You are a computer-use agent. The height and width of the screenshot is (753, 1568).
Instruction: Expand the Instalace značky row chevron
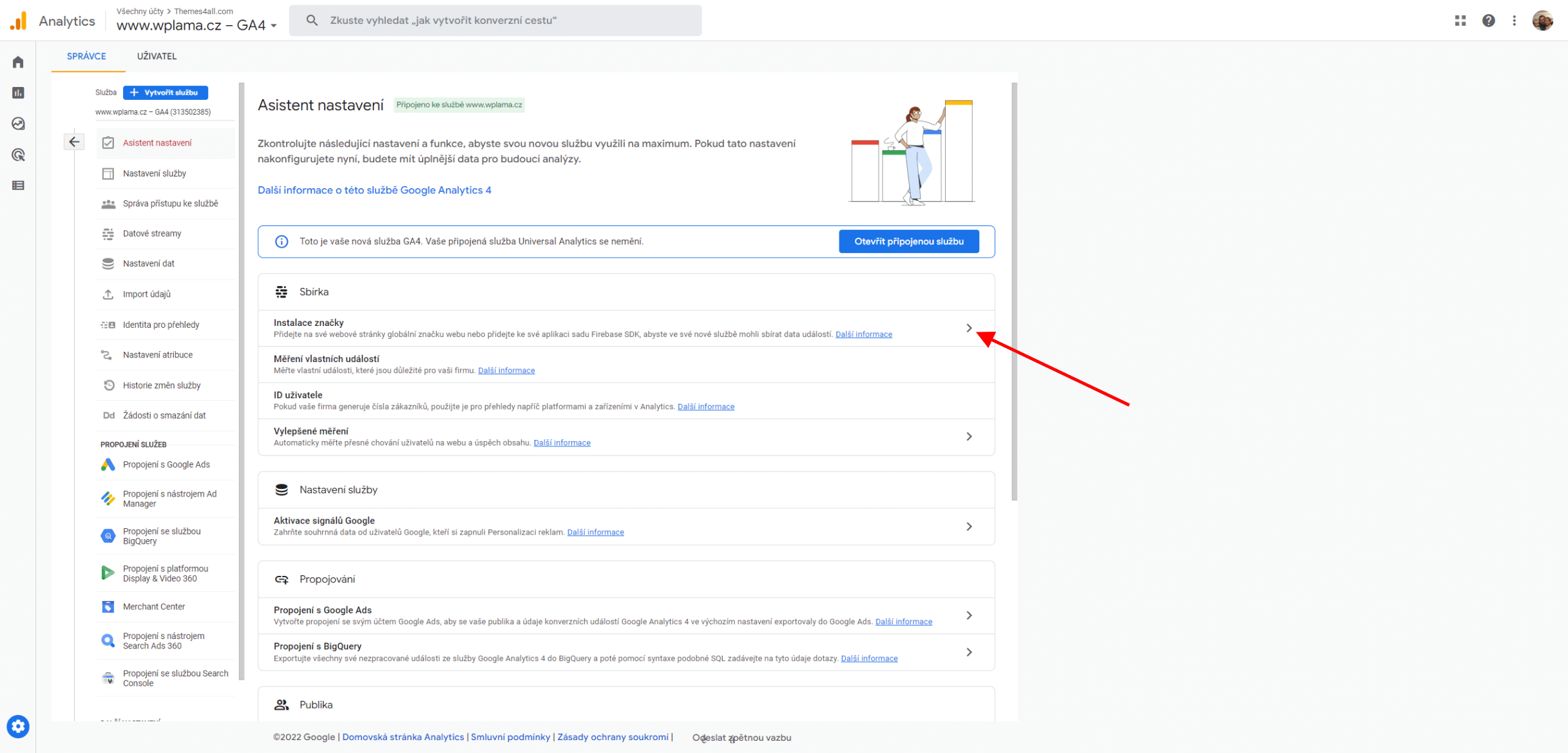(969, 329)
